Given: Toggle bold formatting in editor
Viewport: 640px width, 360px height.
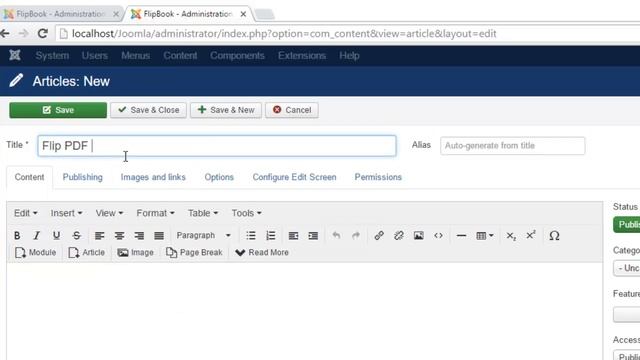Looking at the screenshot, I should coord(17,236).
